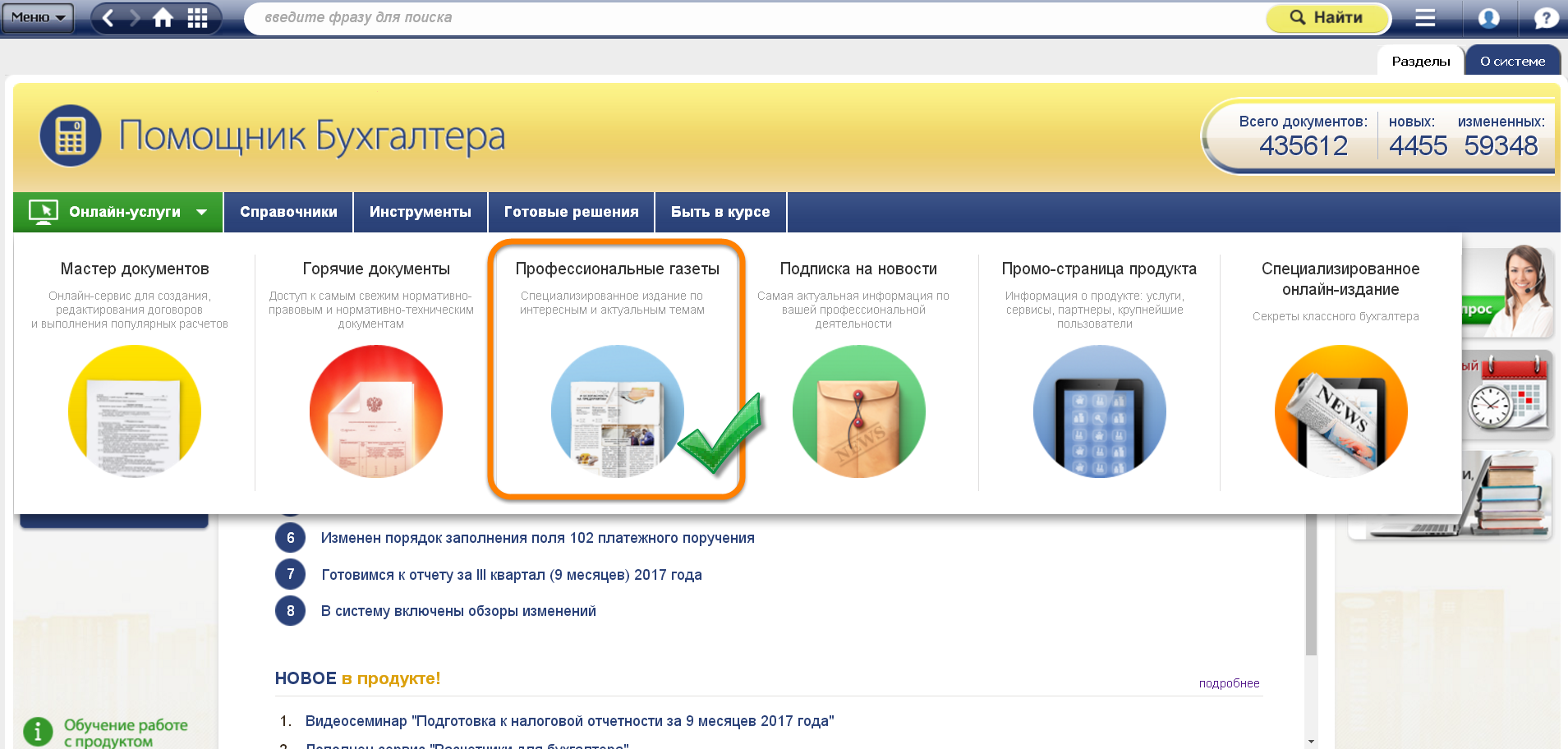The width and height of the screenshot is (1568, 749).
Task: Expand the Онлайн-услуги dropdown menu
Action: tap(118, 212)
